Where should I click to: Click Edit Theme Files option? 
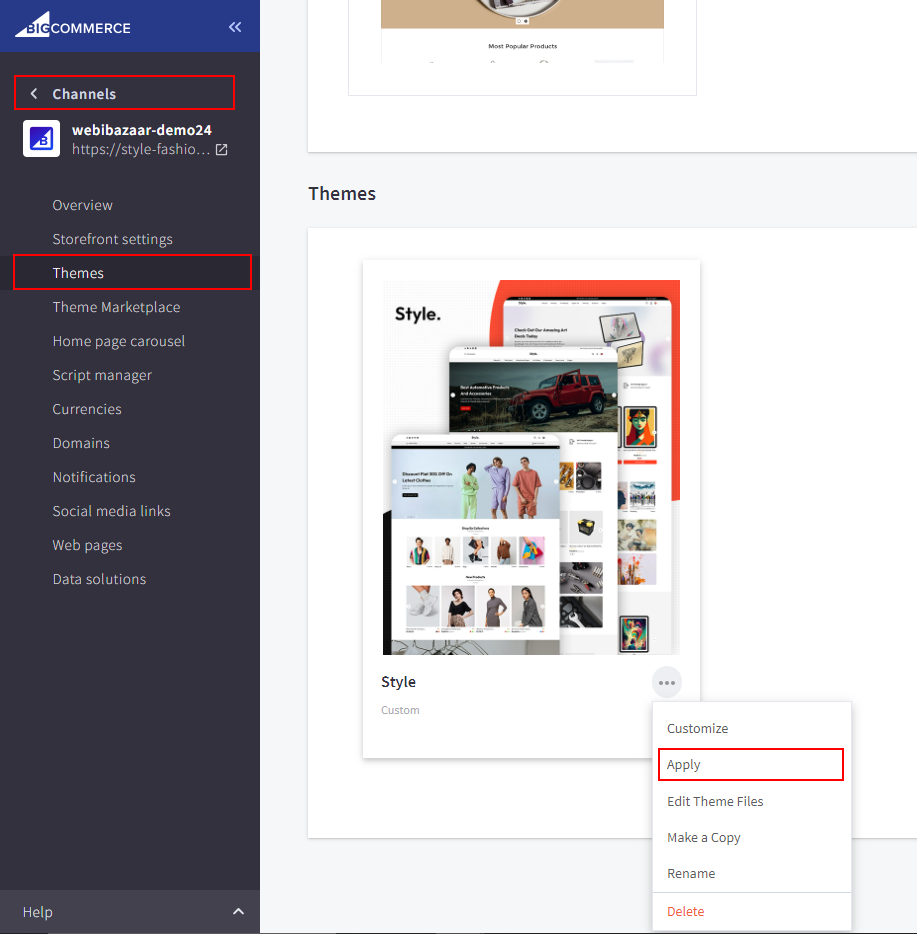coord(715,801)
